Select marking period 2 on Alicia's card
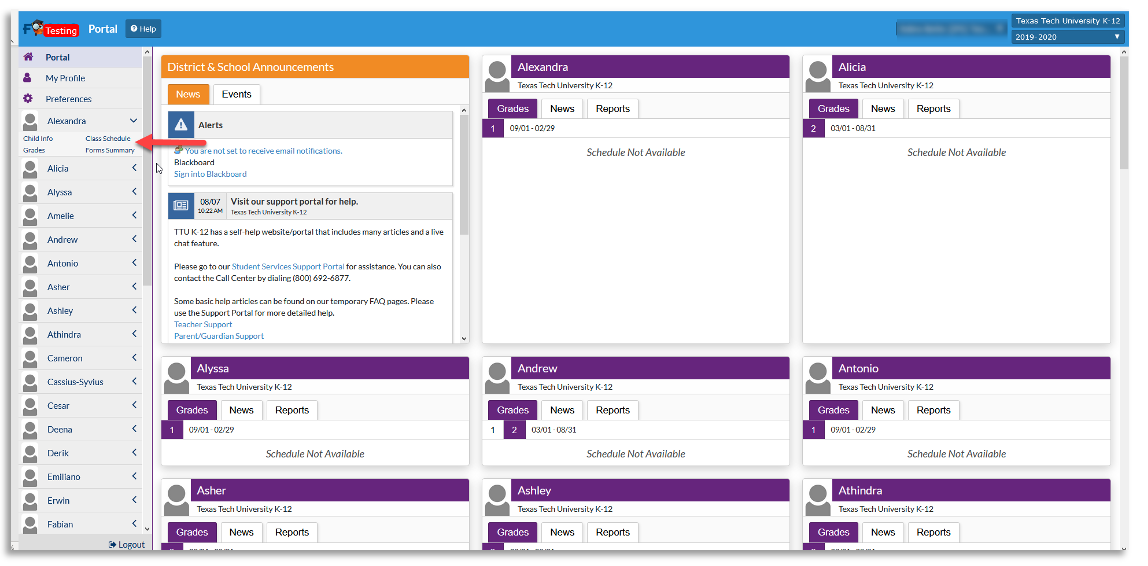The width and height of the screenshot is (1148, 566). [x=813, y=129]
